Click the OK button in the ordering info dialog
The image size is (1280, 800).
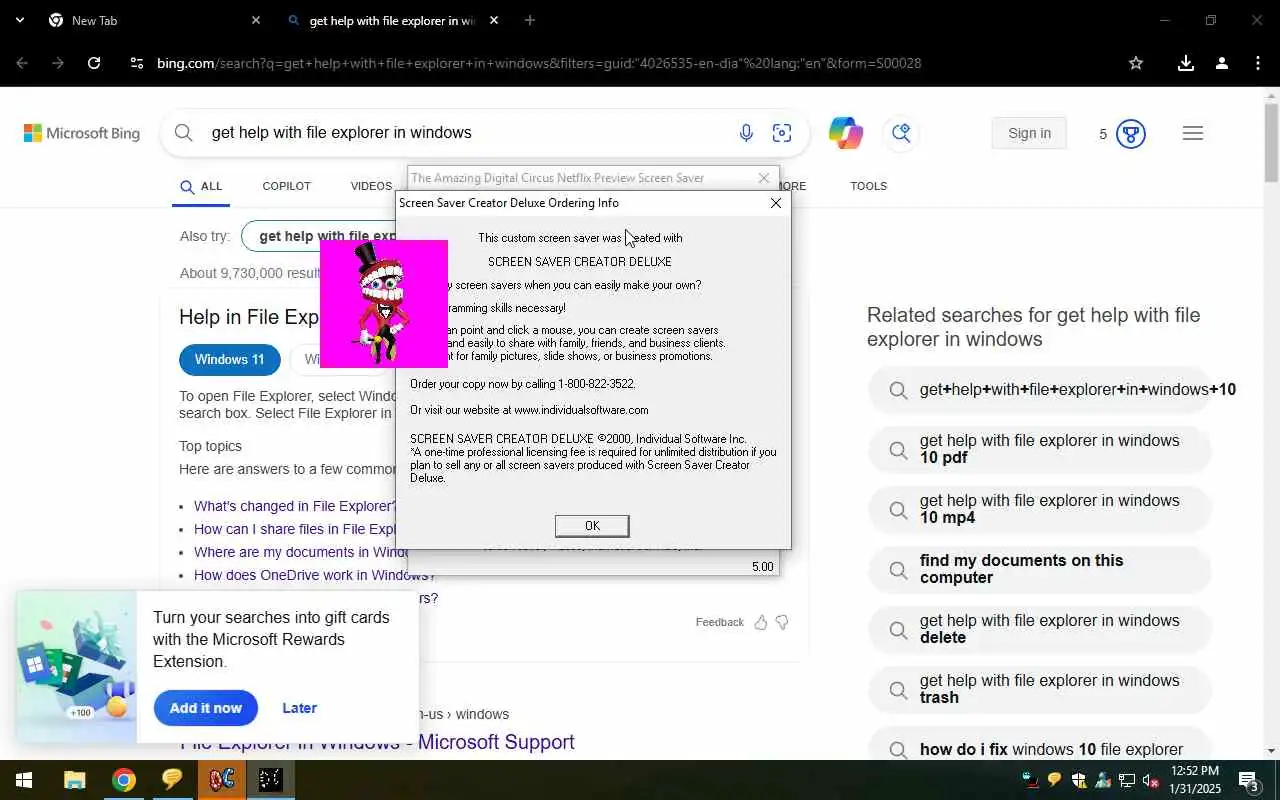click(592, 526)
